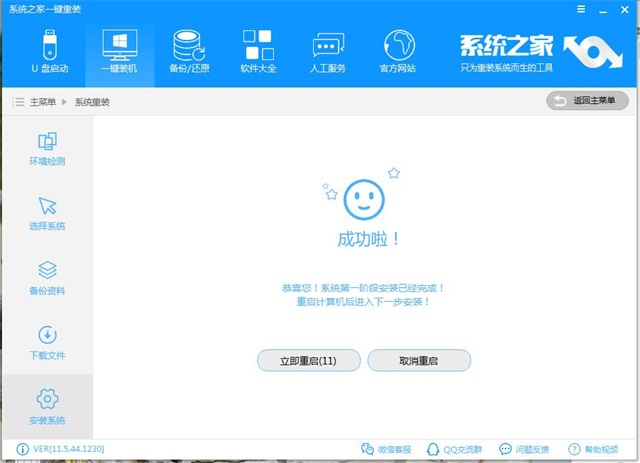The image size is (640, 463).
Task: Open 微信客服 WeChat customer service
Action: tap(385, 449)
